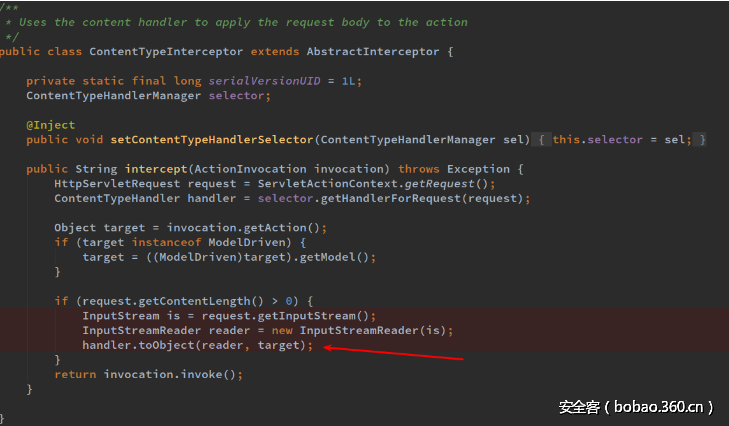Screen dimensions: 729x426
Task: Click the 'long' keyword
Action: click(187, 81)
